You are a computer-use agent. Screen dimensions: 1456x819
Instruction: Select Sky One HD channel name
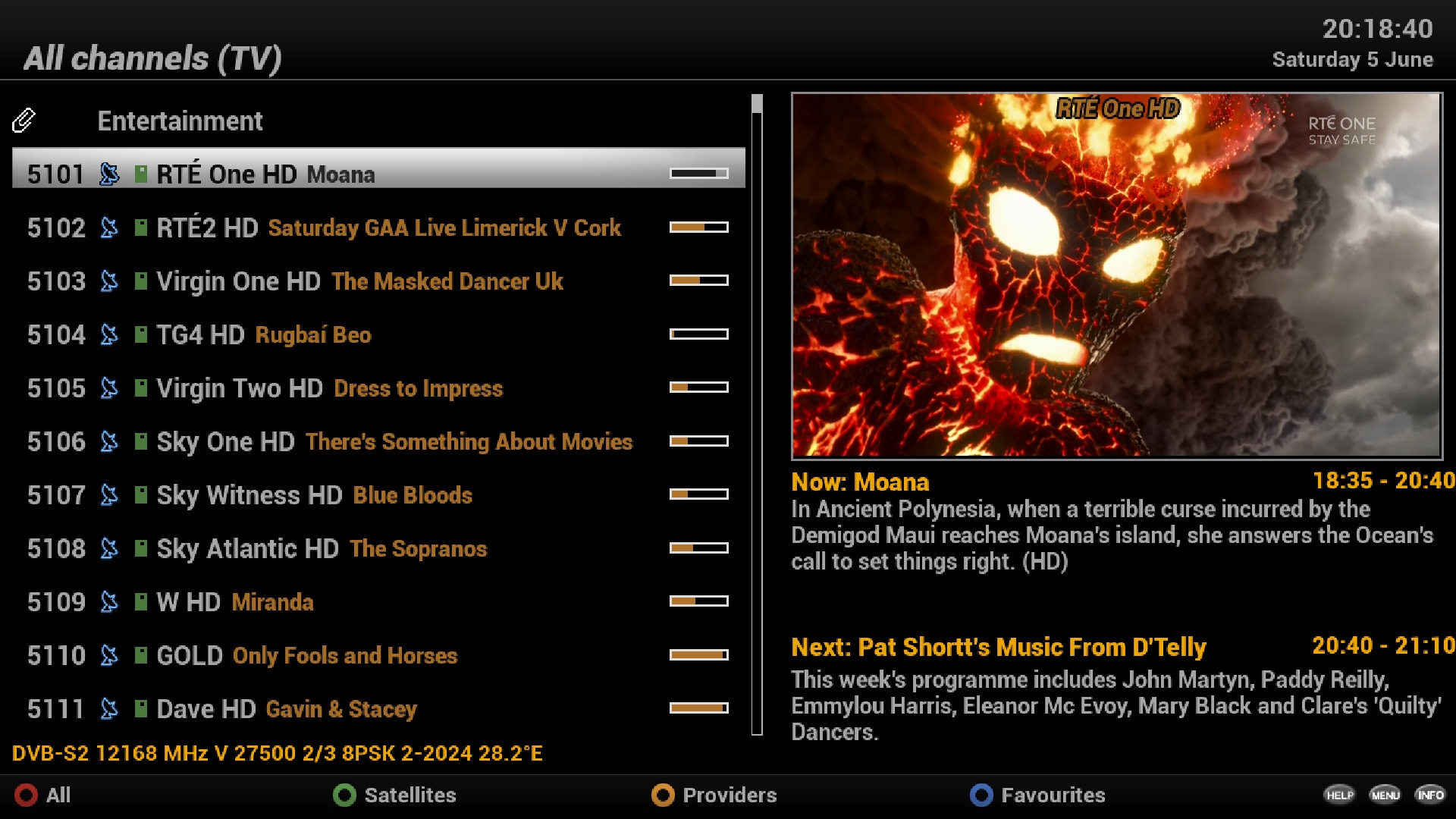(x=225, y=442)
